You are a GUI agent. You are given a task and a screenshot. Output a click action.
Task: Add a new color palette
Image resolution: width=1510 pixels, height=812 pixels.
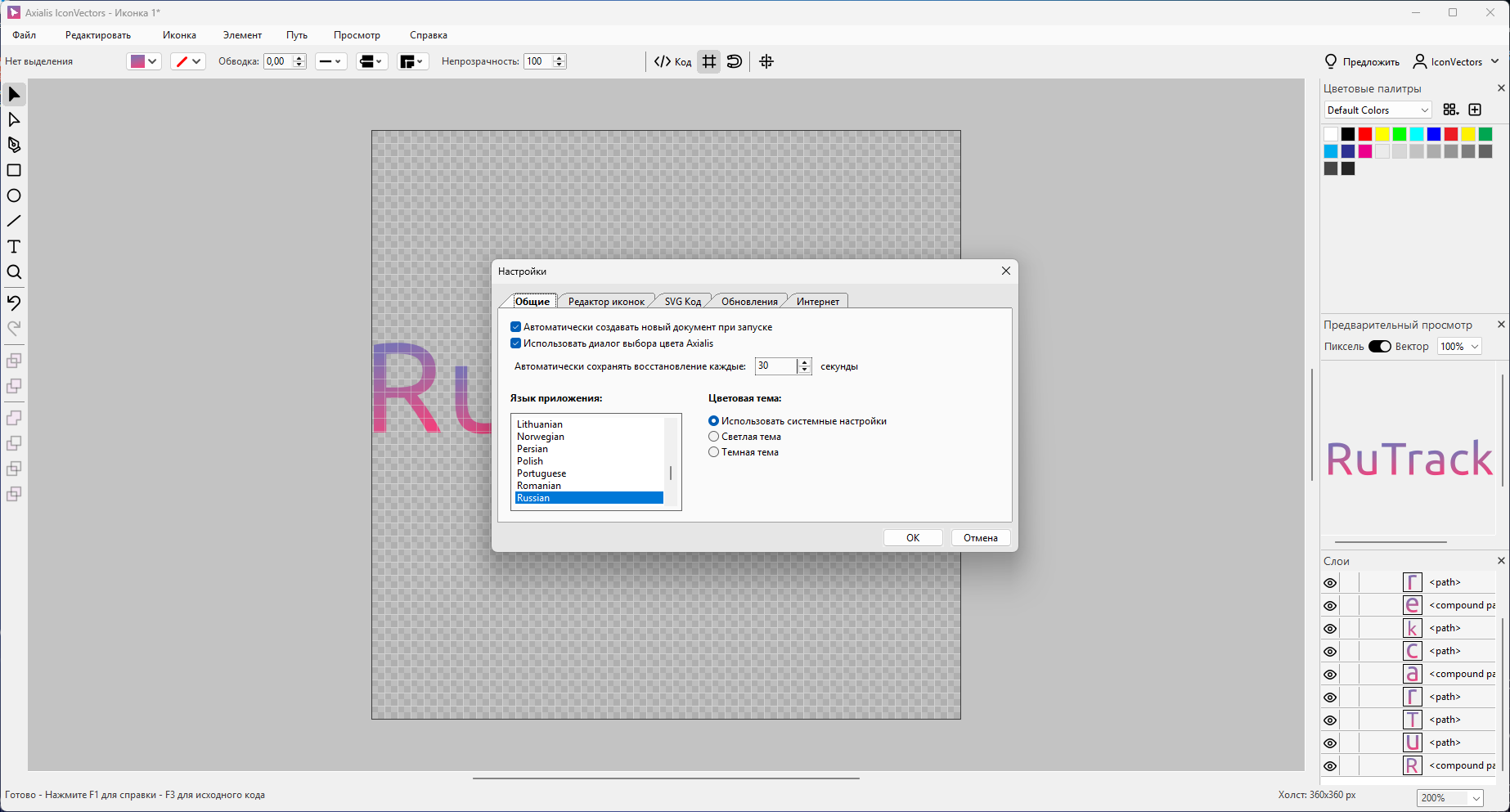1475,110
